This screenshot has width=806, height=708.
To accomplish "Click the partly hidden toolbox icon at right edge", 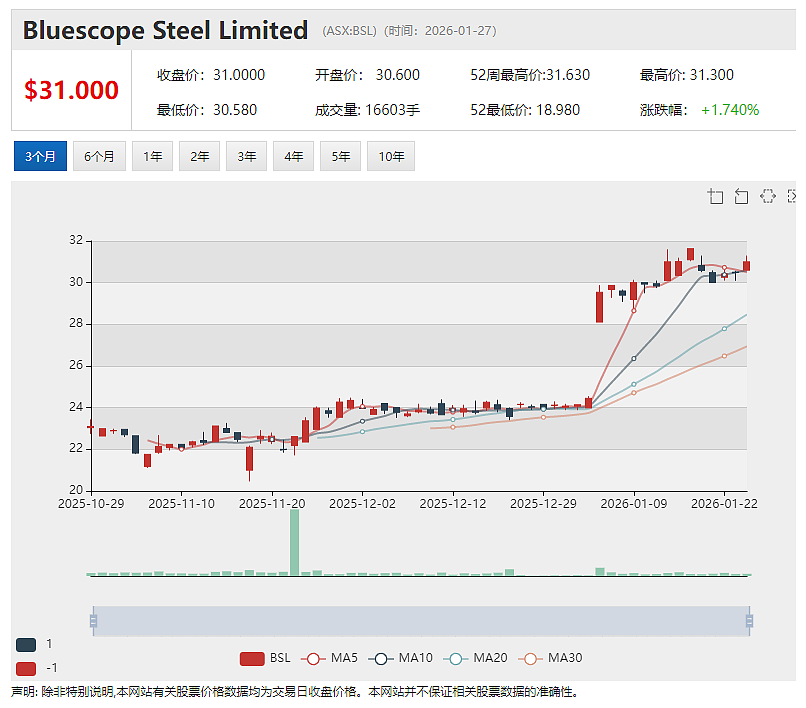I will click(792, 196).
